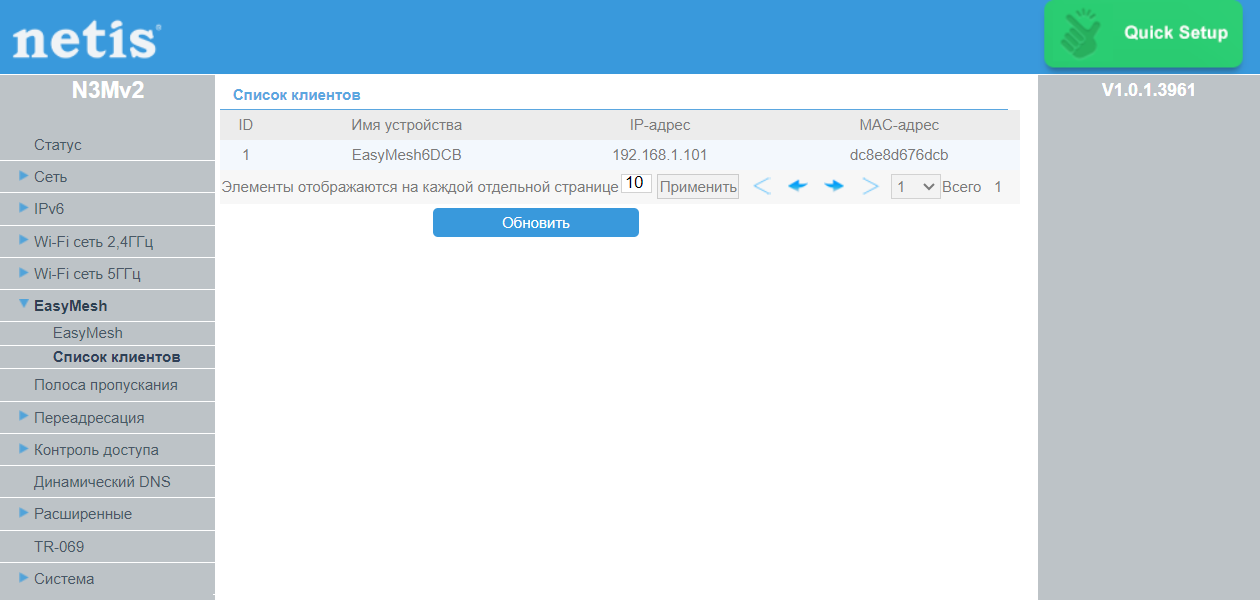Click device name EasyMesh6DCB
Image resolution: width=1260 pixels, height=600 pixels.
407,155
